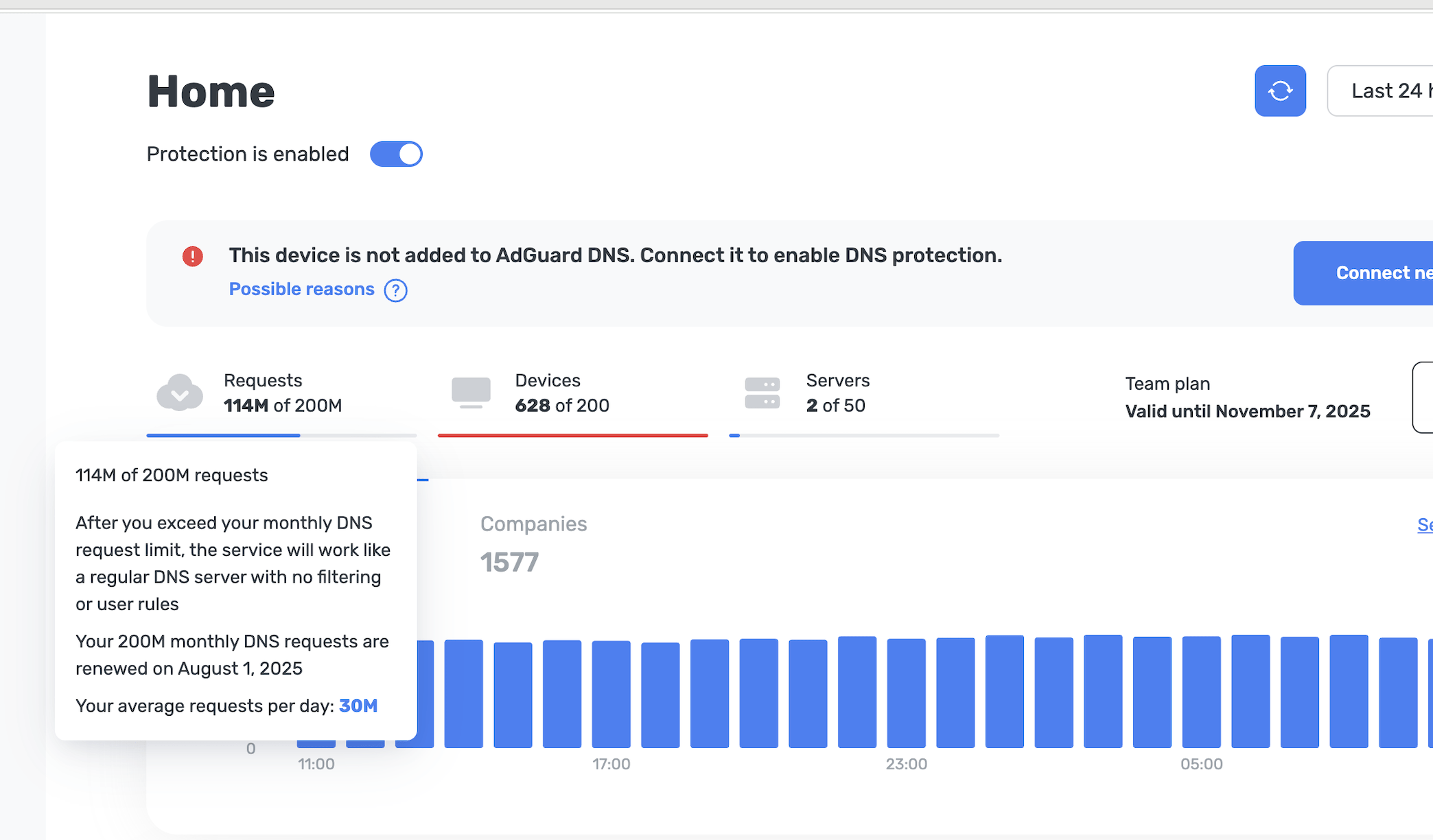Image resolution: width=1433 pixels, height=840 pixels.
Task: Click the question mark help icon
Action: point(395,290)
